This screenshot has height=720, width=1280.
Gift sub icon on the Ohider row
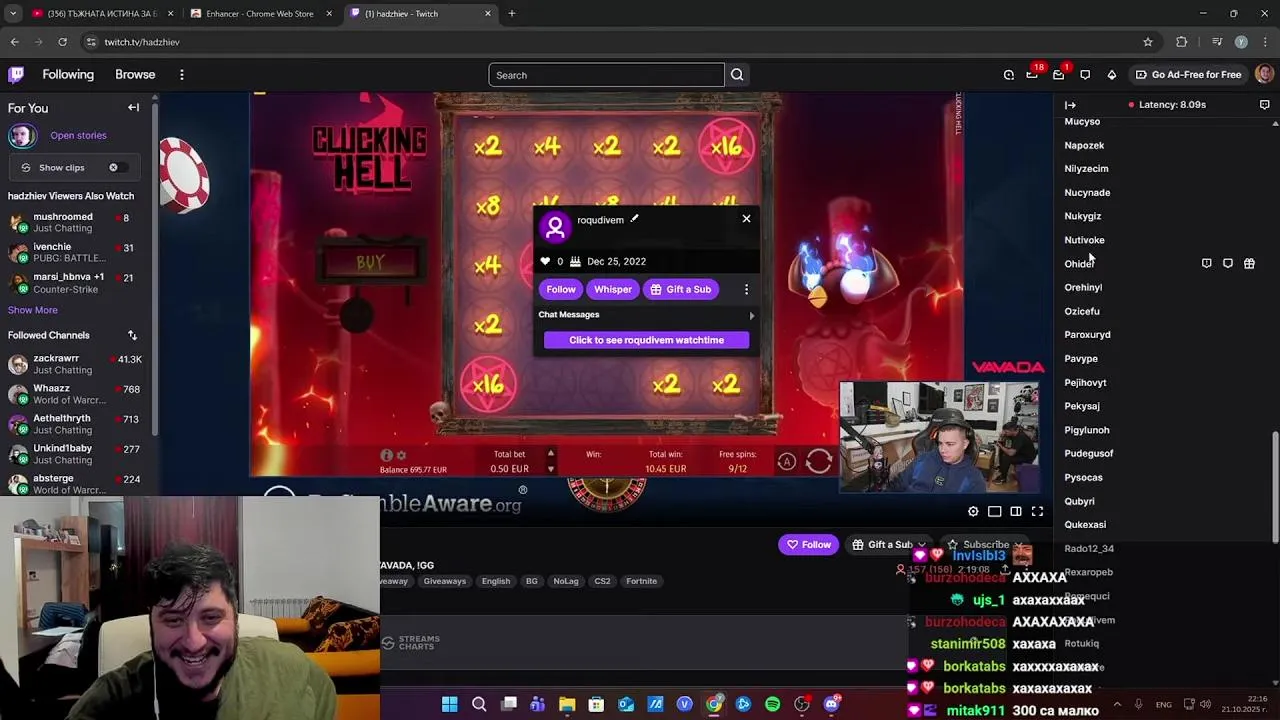[1249, 263]
